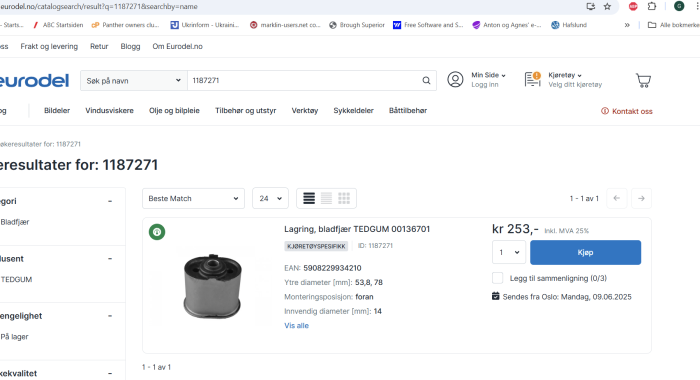
Task: Open the Sykkeldeler category
Action: [x=353, y=111]
